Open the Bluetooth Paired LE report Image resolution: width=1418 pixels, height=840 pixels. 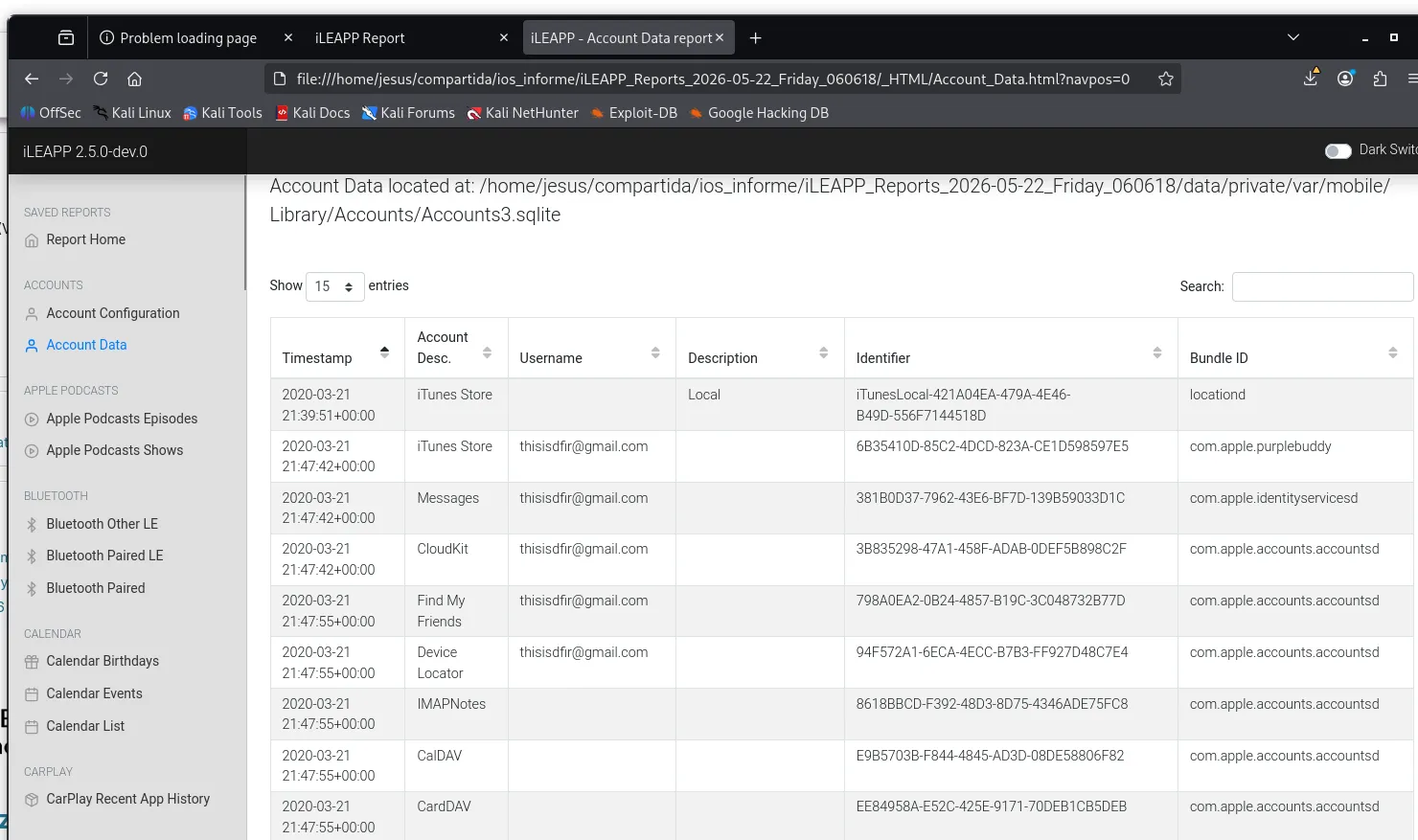(x=104, y=556)
